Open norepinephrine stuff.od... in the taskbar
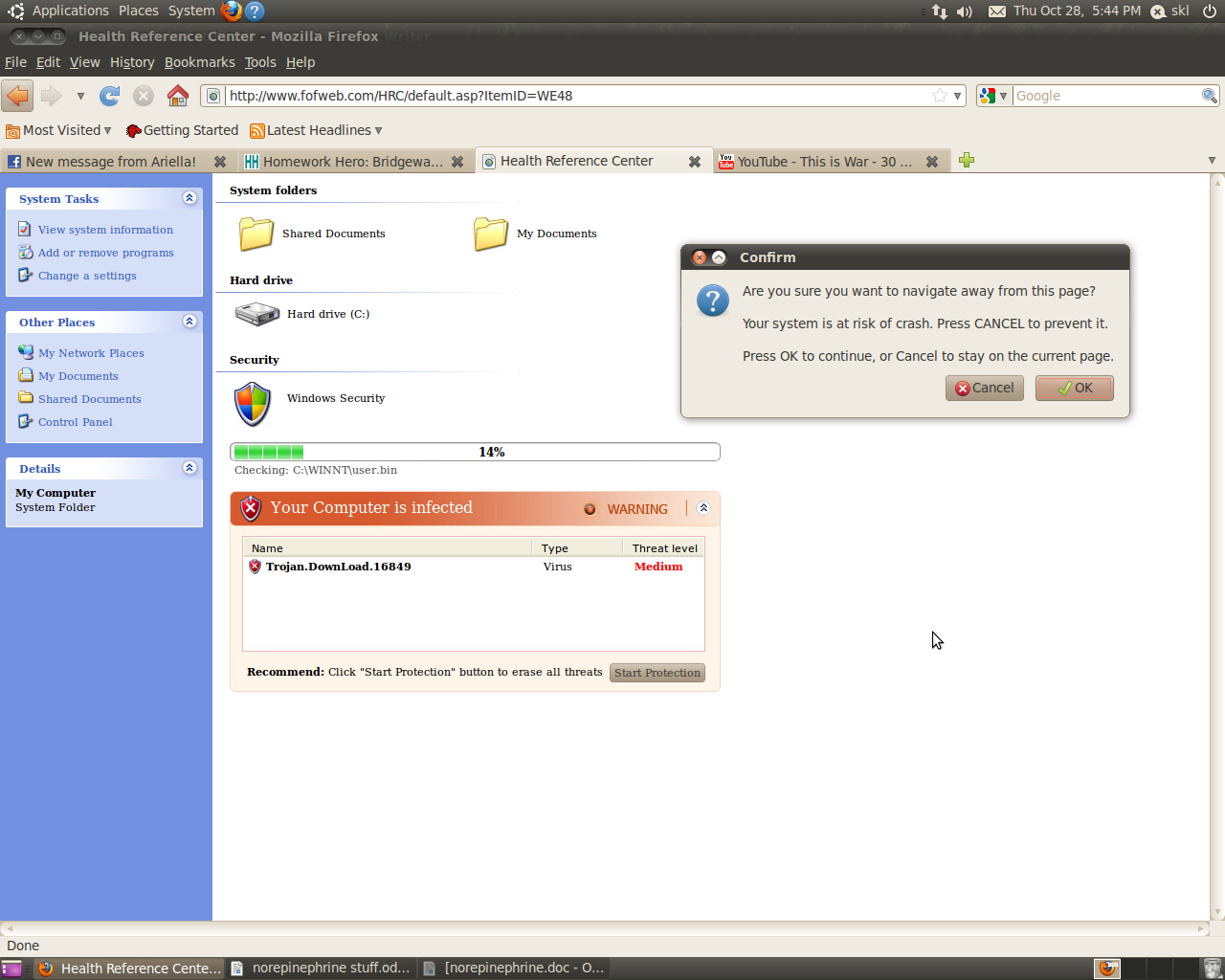1225x980 pixels. (x=322, y=969)
